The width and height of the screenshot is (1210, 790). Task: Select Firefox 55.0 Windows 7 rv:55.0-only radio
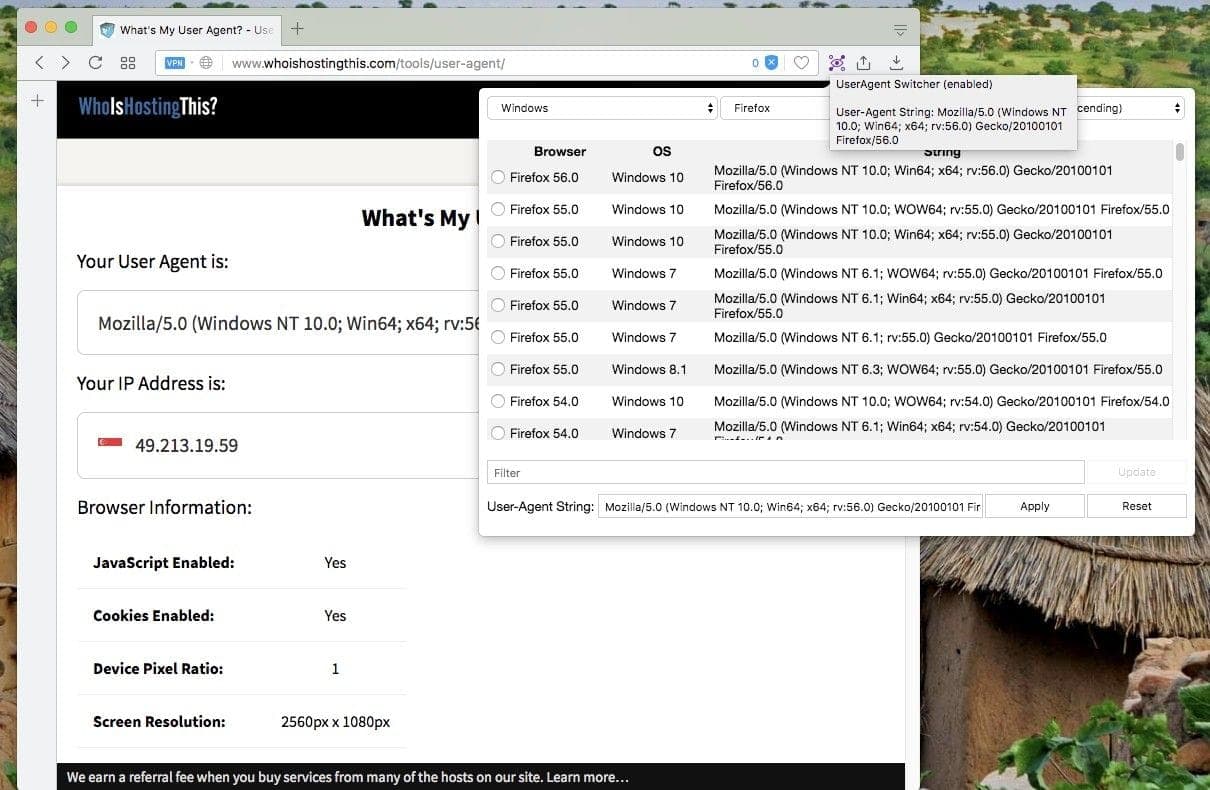(498, 338)
